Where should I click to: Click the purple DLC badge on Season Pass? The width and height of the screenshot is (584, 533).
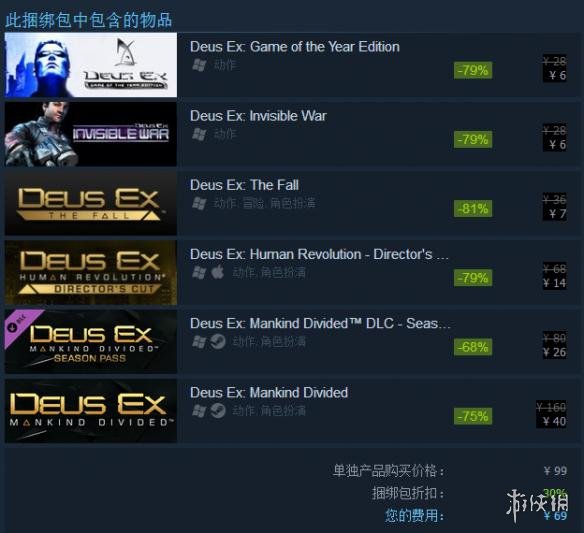pyautogui.click(x=19, y=324)
